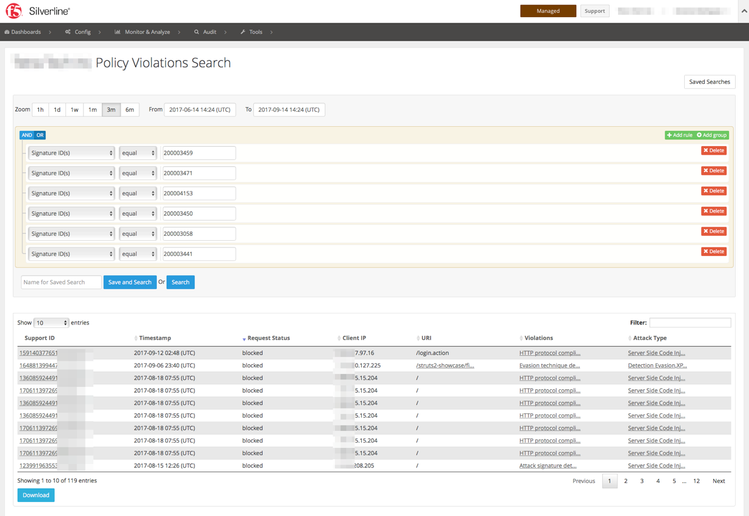Screen dimensions: 749x516
Task: Delete the rule with value 200003441
Action: point(713,252)
